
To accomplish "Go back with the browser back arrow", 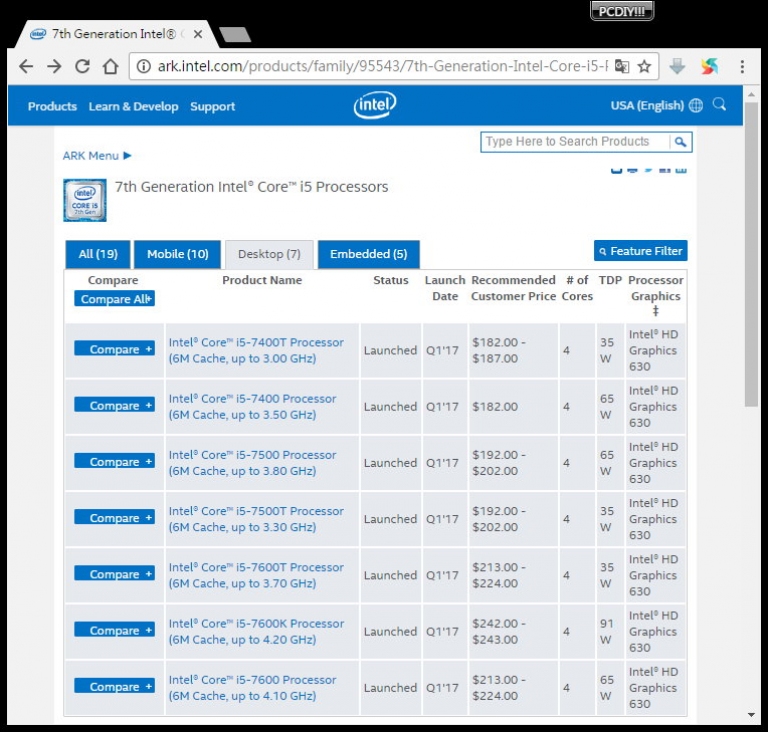I will [x=25, y=66].
